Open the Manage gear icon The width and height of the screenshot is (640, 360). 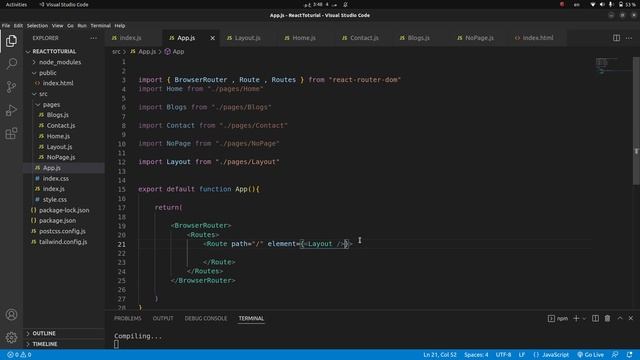pos(11,338)
